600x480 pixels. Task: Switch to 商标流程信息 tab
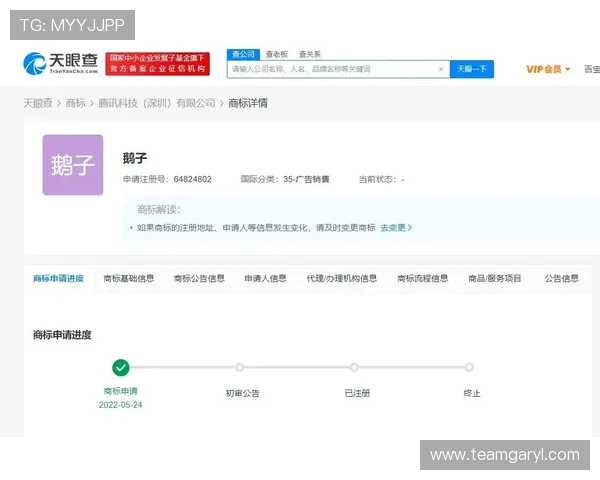[x=422, y=279]
